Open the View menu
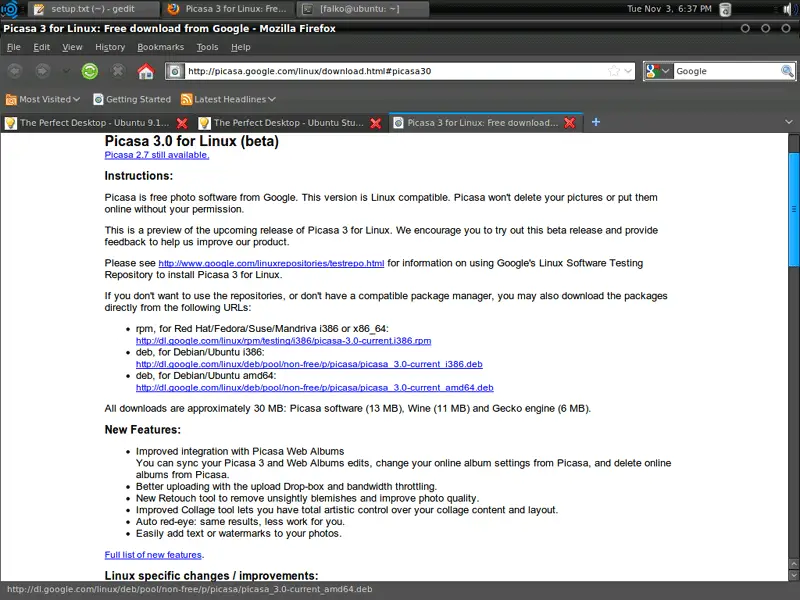 tap(72, 47)
